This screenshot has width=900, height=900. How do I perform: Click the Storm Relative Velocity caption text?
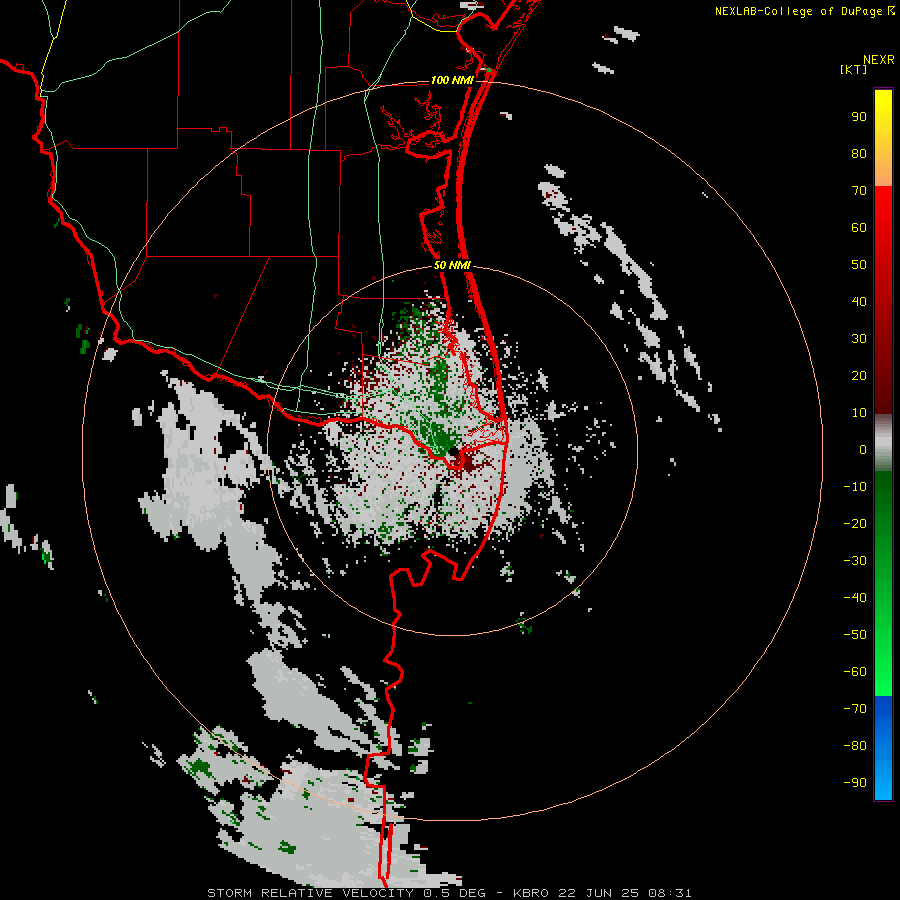449,893
